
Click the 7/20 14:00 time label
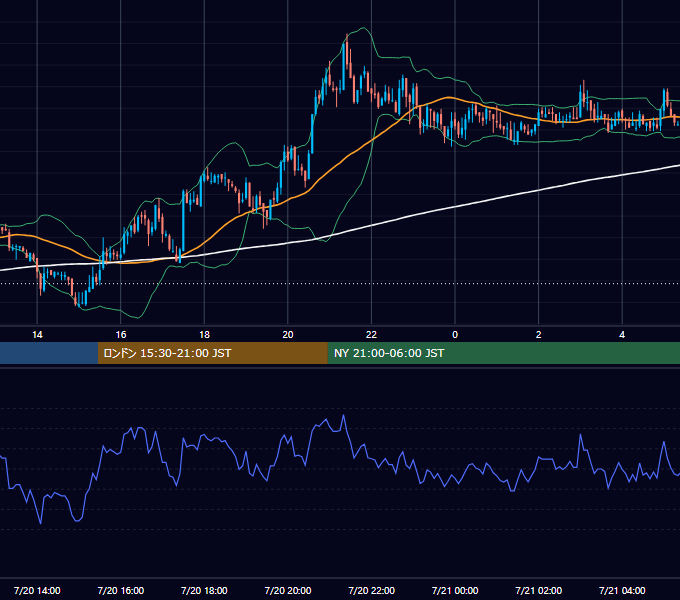pyautogui.click(x=37, y=590)
